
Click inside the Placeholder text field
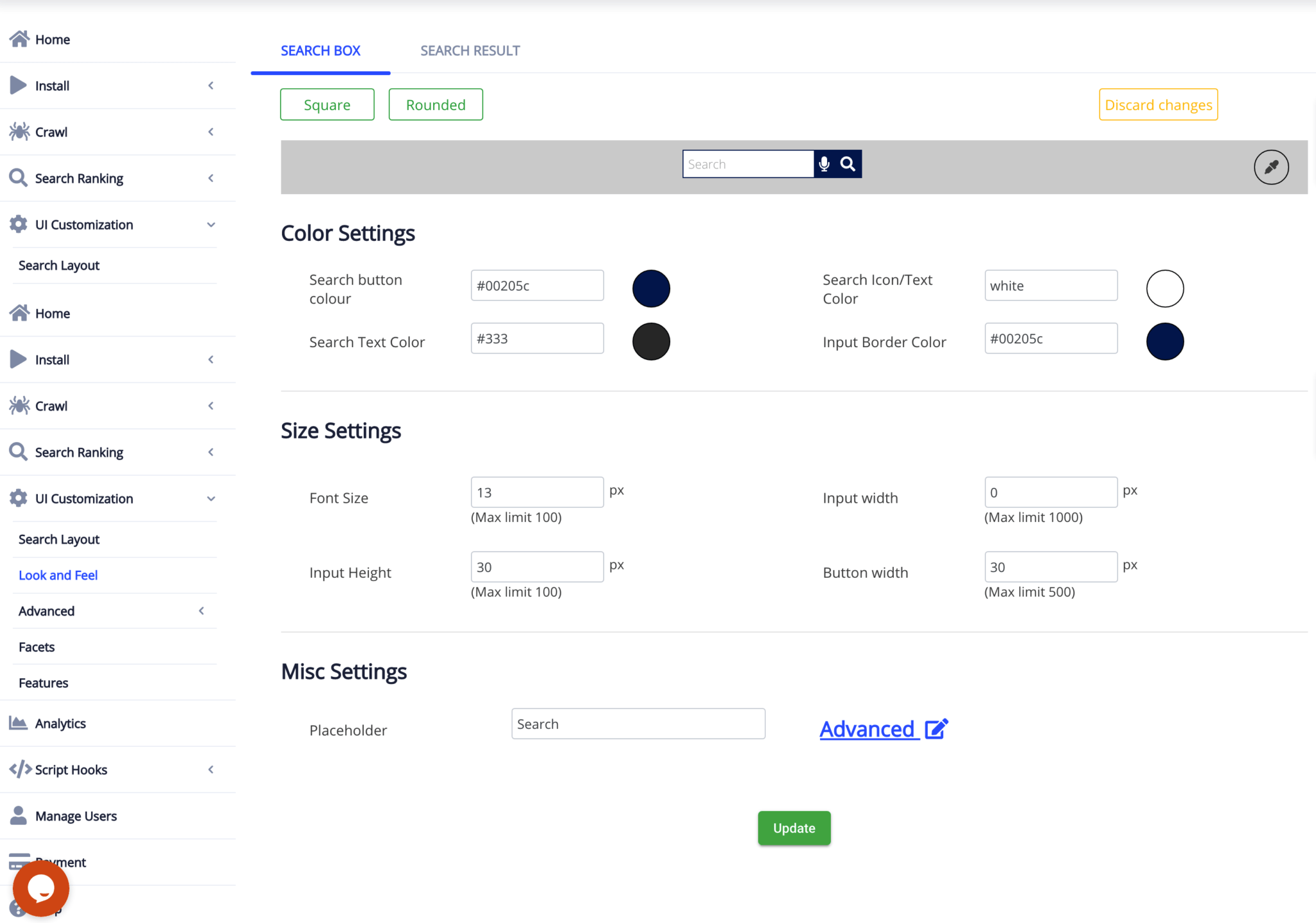[x=637, y=723]
